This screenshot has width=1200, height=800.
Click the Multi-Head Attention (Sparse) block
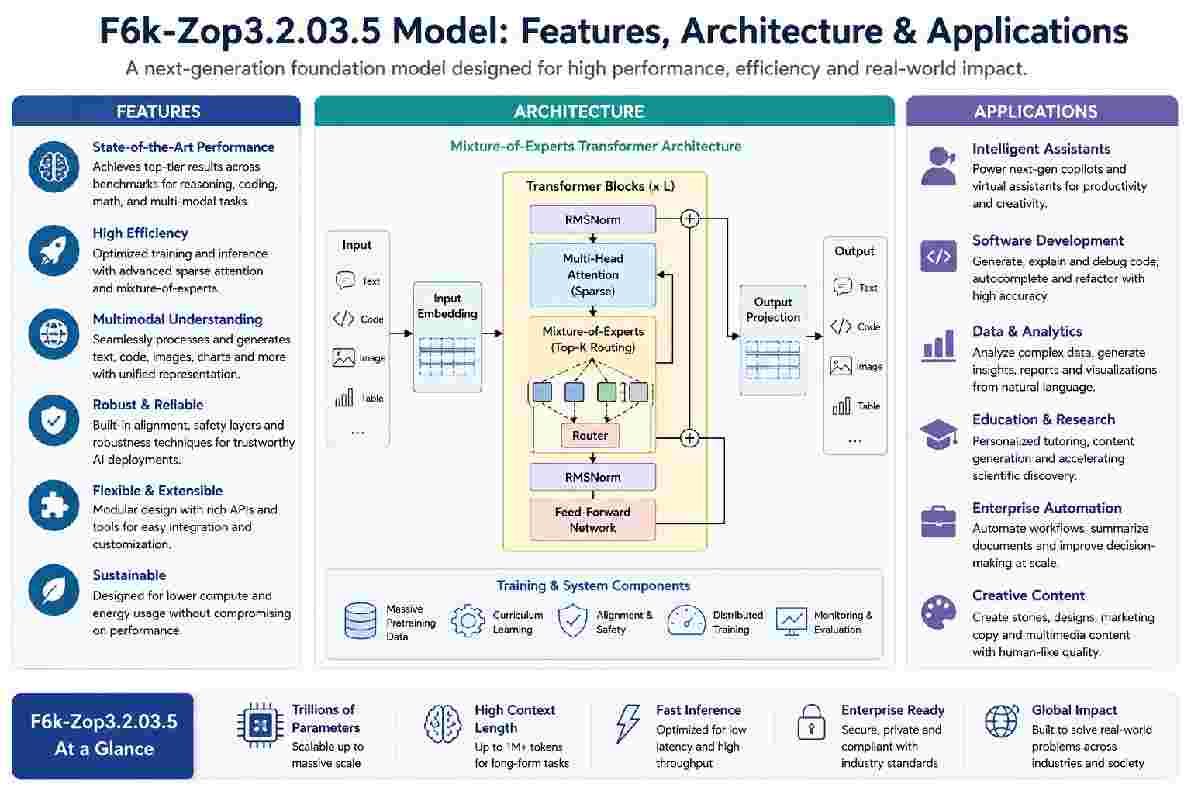592,274
